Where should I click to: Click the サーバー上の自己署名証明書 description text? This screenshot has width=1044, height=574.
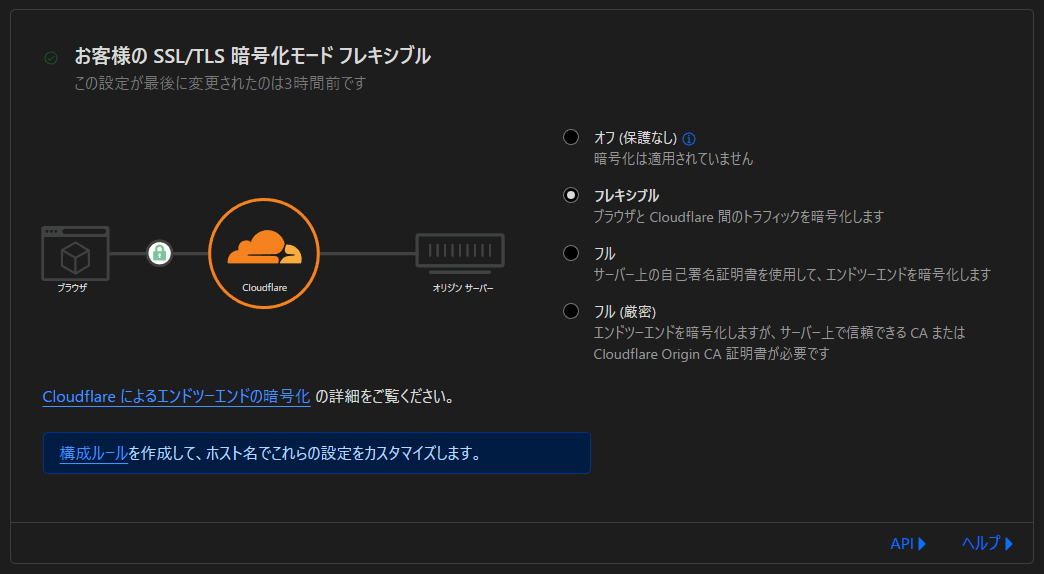coord(792,274)
